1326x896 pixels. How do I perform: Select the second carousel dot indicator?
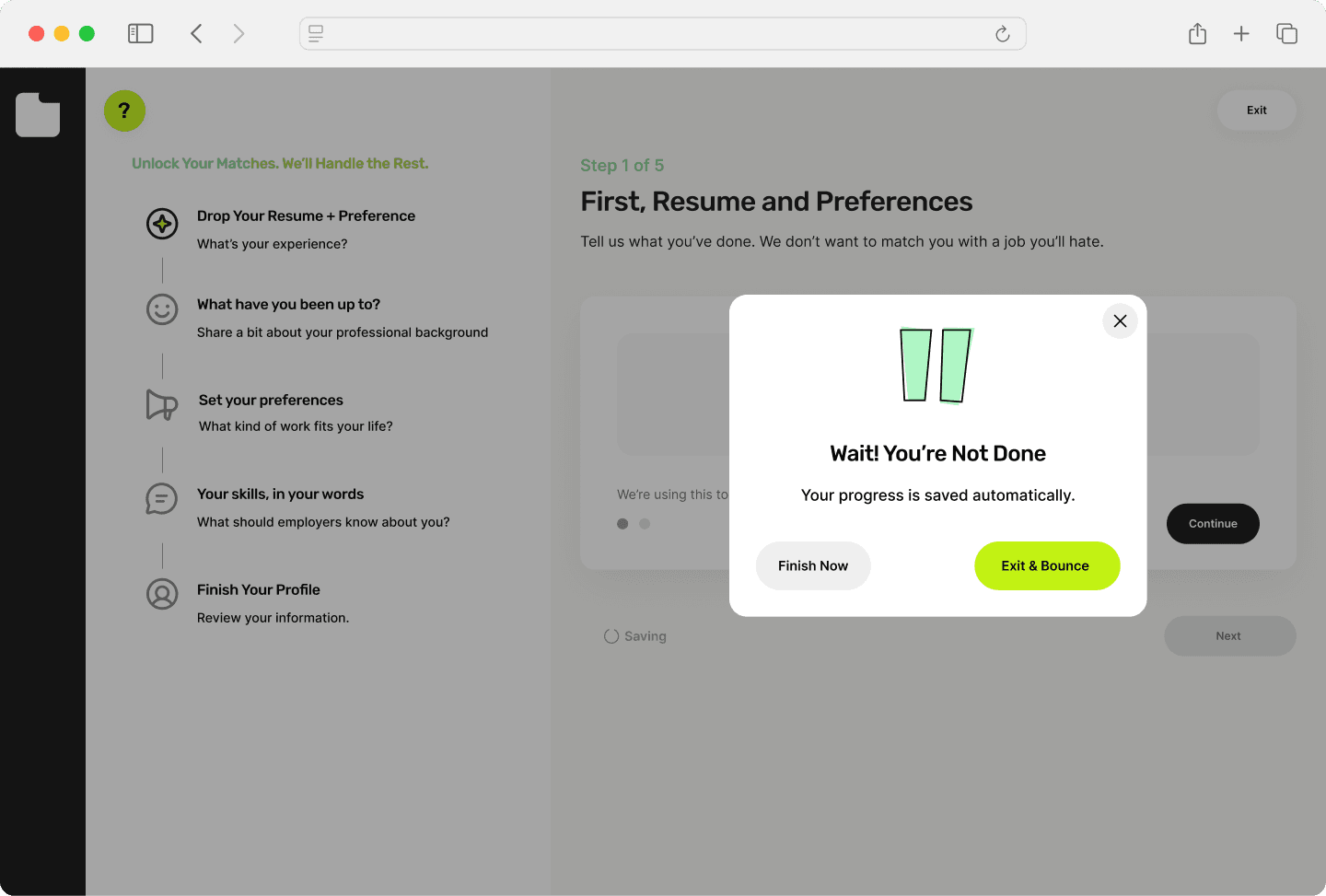coord(645,524)
